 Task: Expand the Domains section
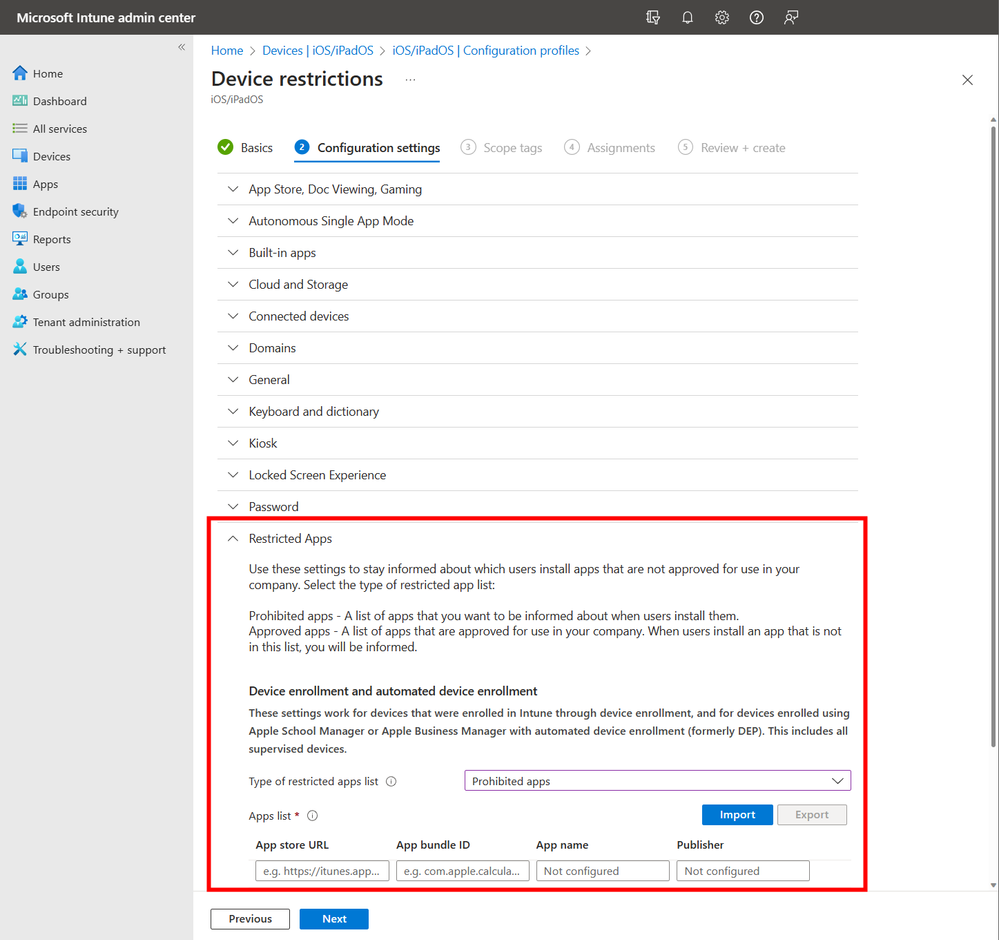coord(538,348)
